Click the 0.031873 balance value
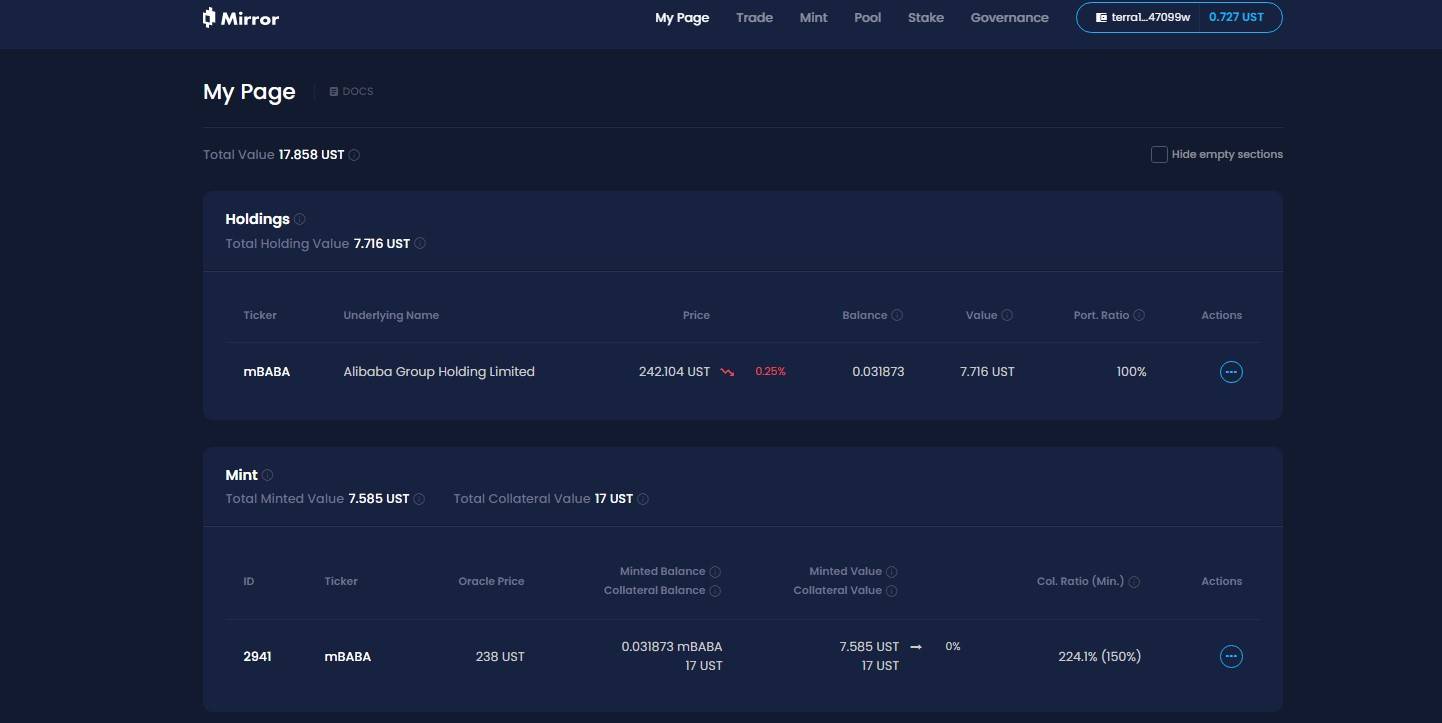The image size is (1442, 723). [x=878, y=372]
